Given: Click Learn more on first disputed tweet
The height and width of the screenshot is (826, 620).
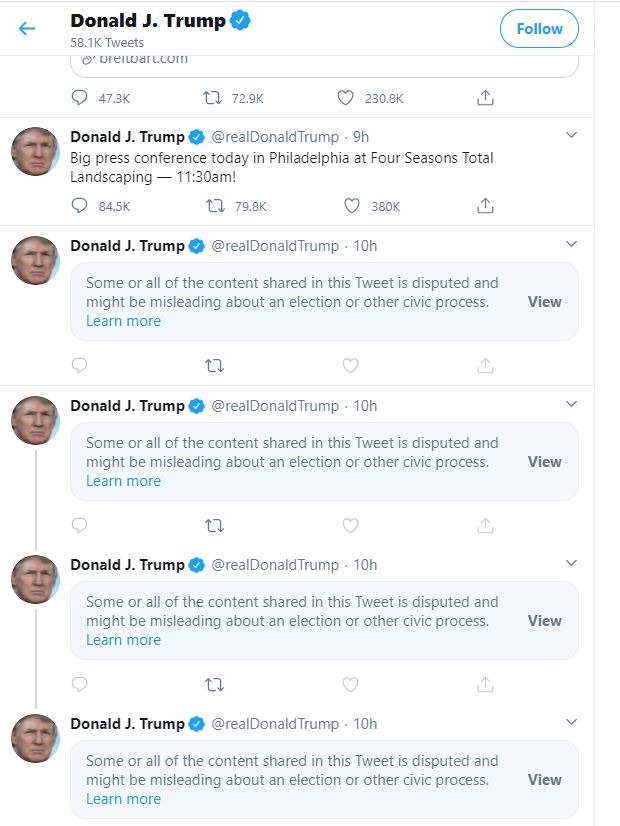Looking at the screenshot, I should point(123,321).
